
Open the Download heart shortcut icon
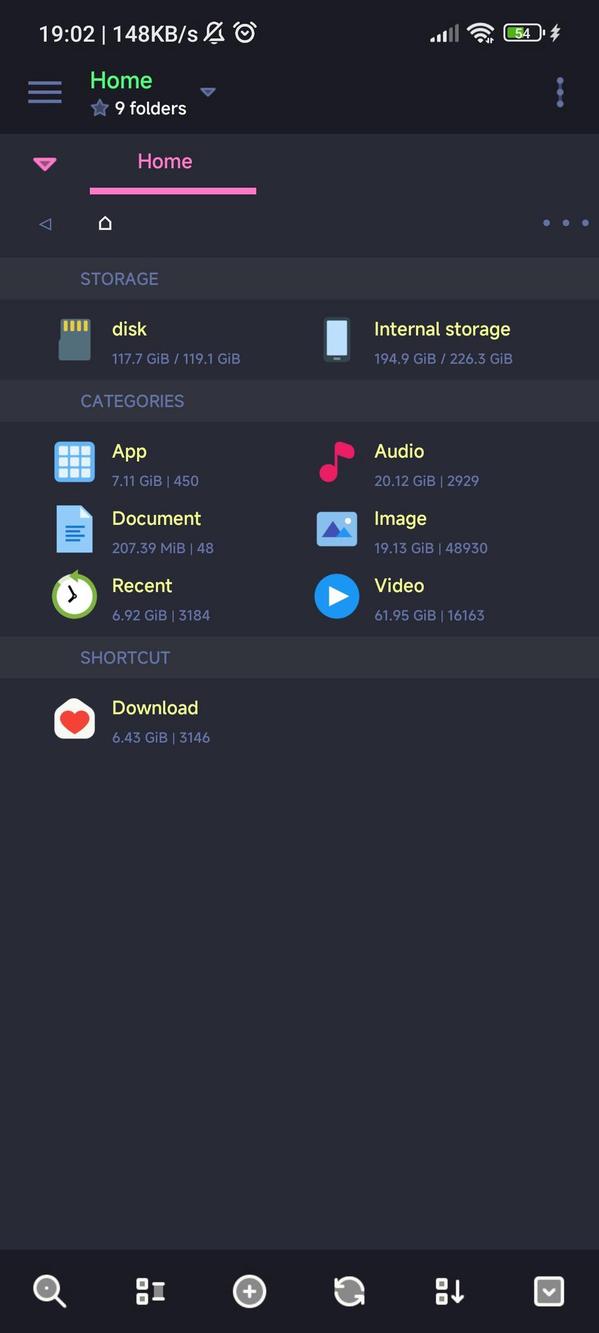(75, 719)
